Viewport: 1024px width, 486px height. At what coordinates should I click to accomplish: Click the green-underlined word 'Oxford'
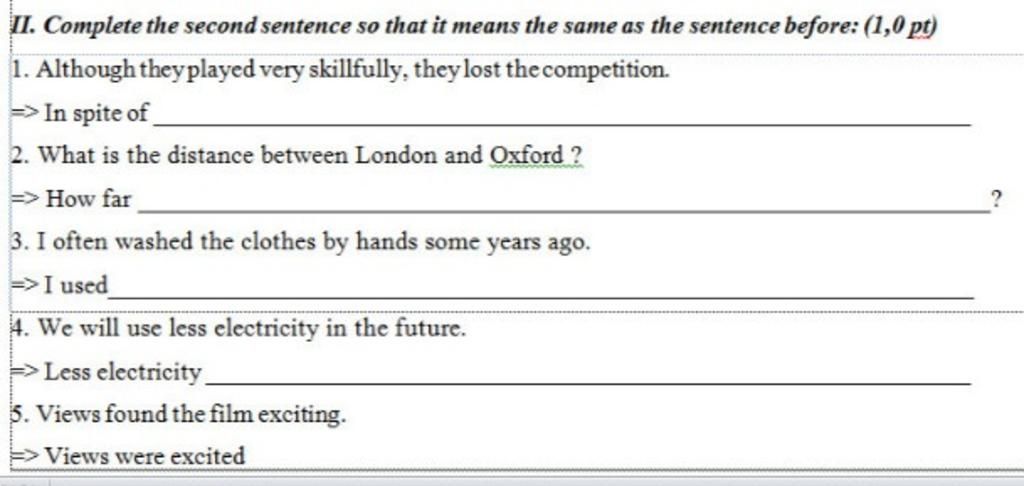527,155
